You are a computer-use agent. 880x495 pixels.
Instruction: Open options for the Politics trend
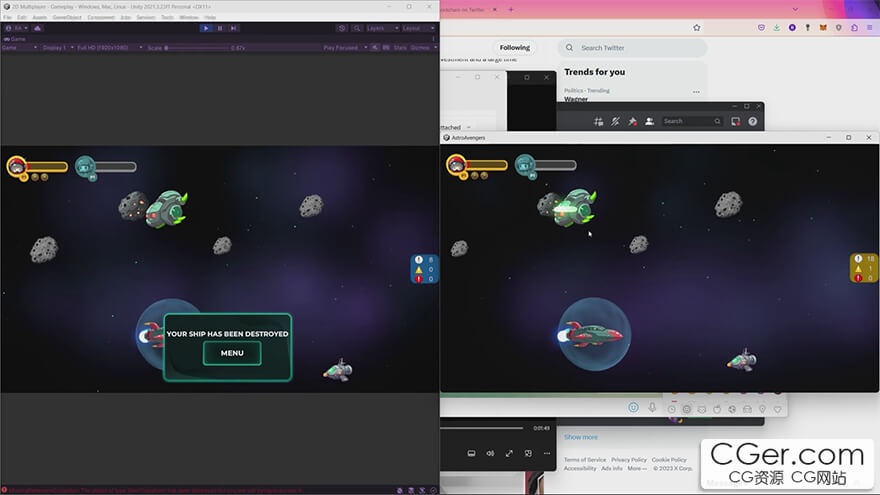(x=696, y=91)
